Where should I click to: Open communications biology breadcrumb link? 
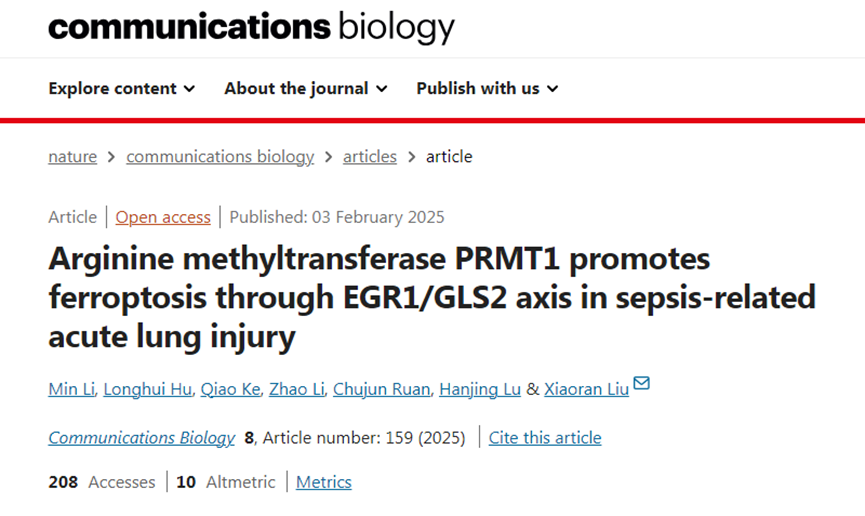pos(220,157)
